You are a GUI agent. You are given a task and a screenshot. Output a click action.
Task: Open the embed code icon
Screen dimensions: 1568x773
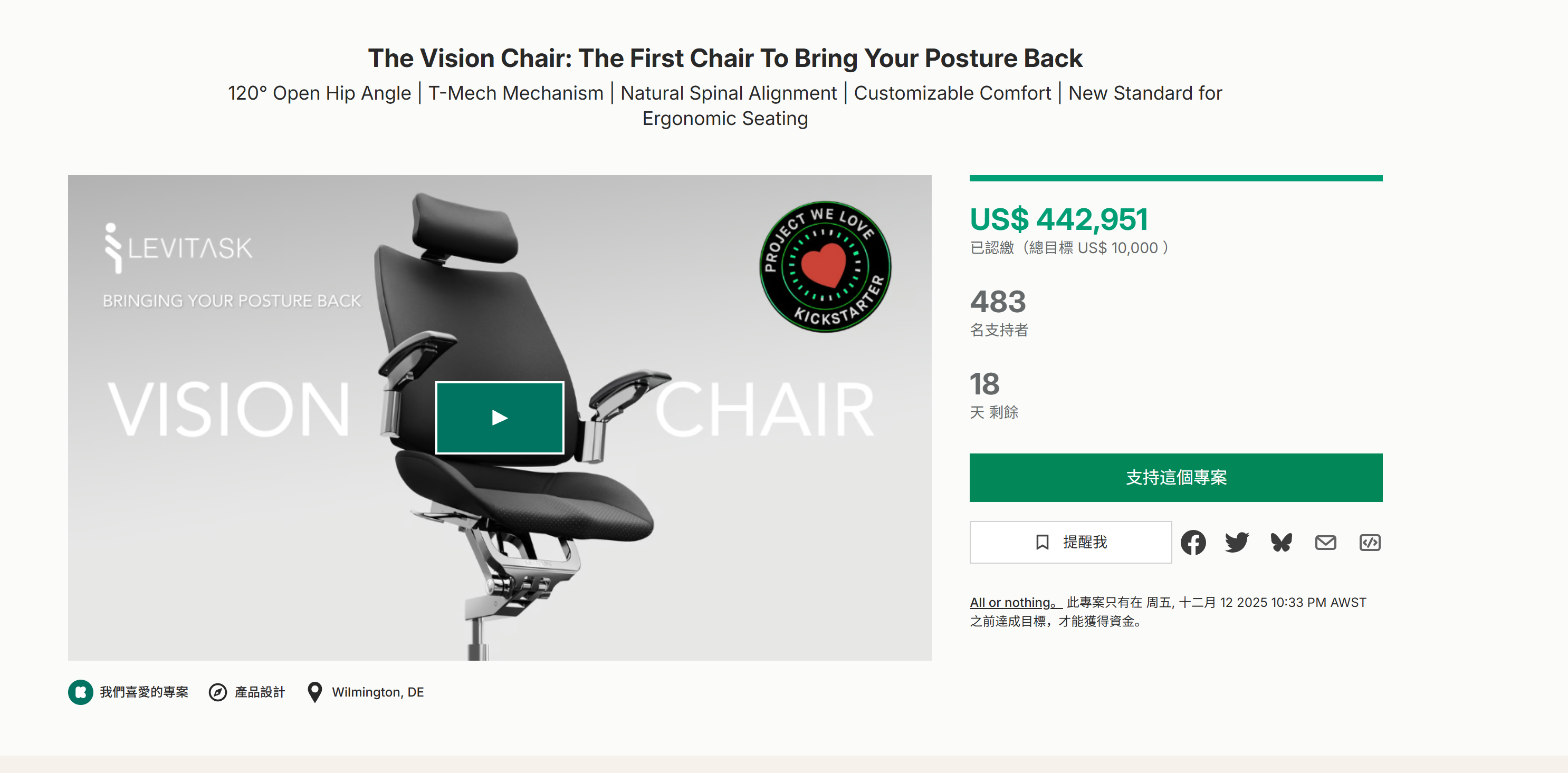tap(1370, 542)
